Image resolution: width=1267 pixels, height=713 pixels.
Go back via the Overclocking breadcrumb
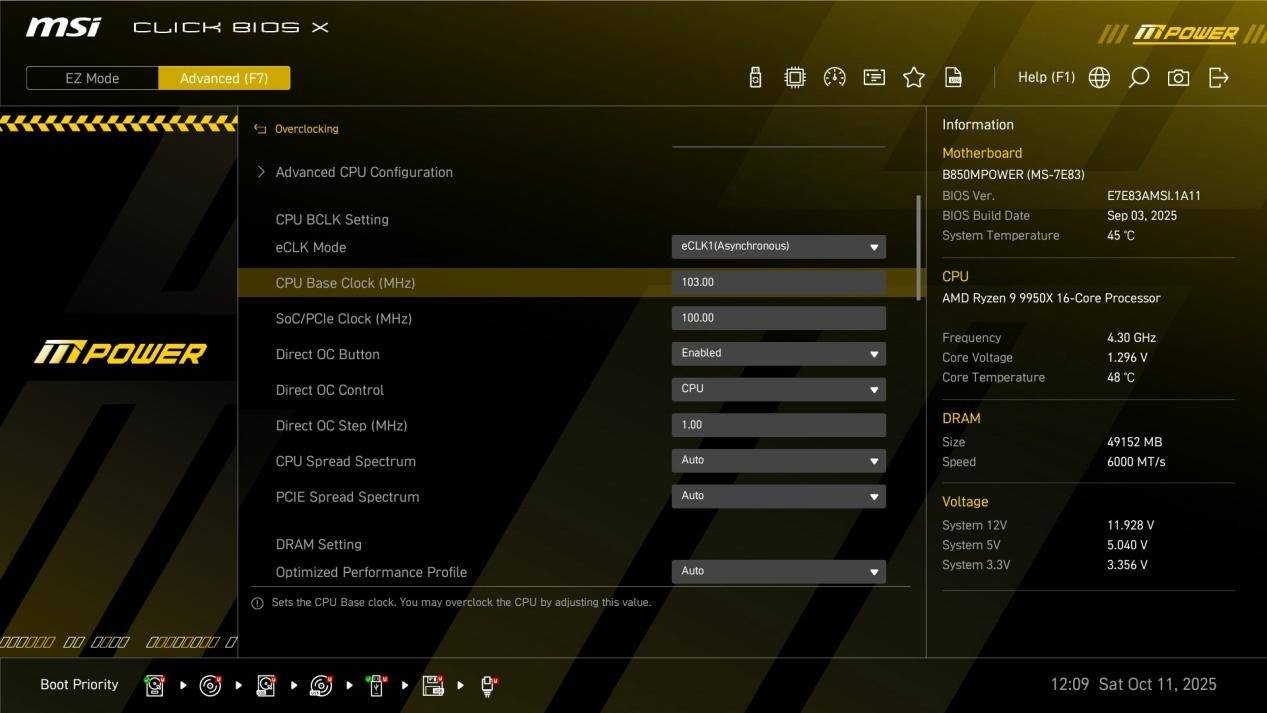[306, 129]
